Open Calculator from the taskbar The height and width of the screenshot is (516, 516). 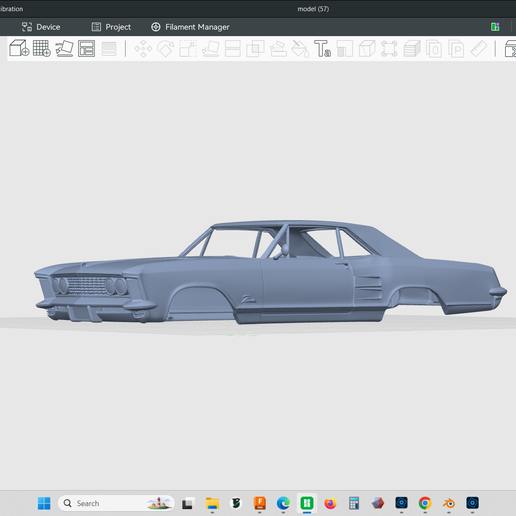click(354, 503)
